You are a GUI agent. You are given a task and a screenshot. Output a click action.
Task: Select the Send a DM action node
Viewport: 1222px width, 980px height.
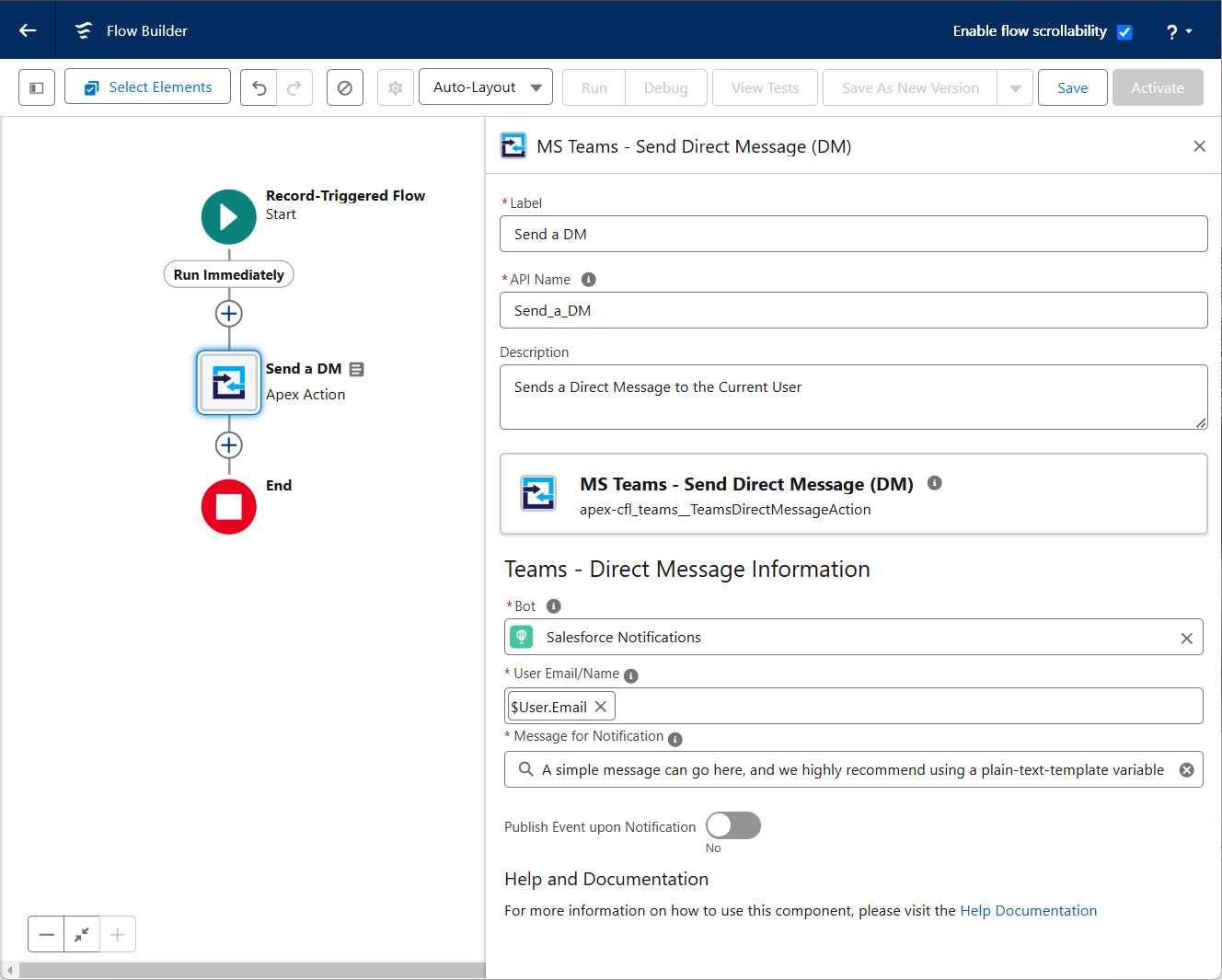point(229,382)
